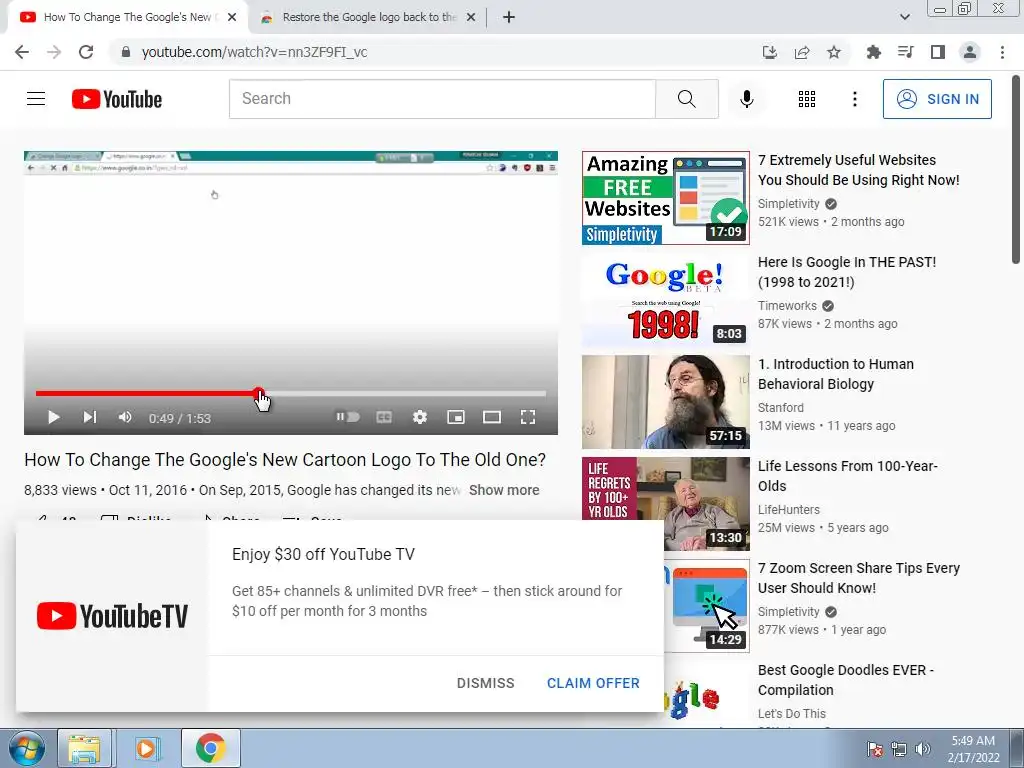Open Chrome profile avatar

point(970,52)
